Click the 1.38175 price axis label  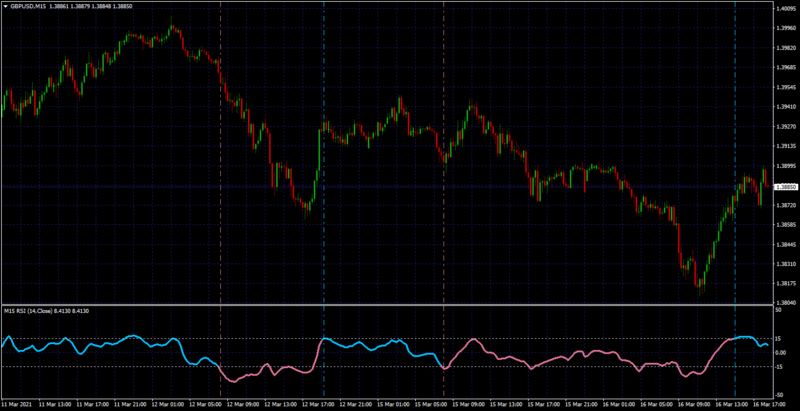785,284
